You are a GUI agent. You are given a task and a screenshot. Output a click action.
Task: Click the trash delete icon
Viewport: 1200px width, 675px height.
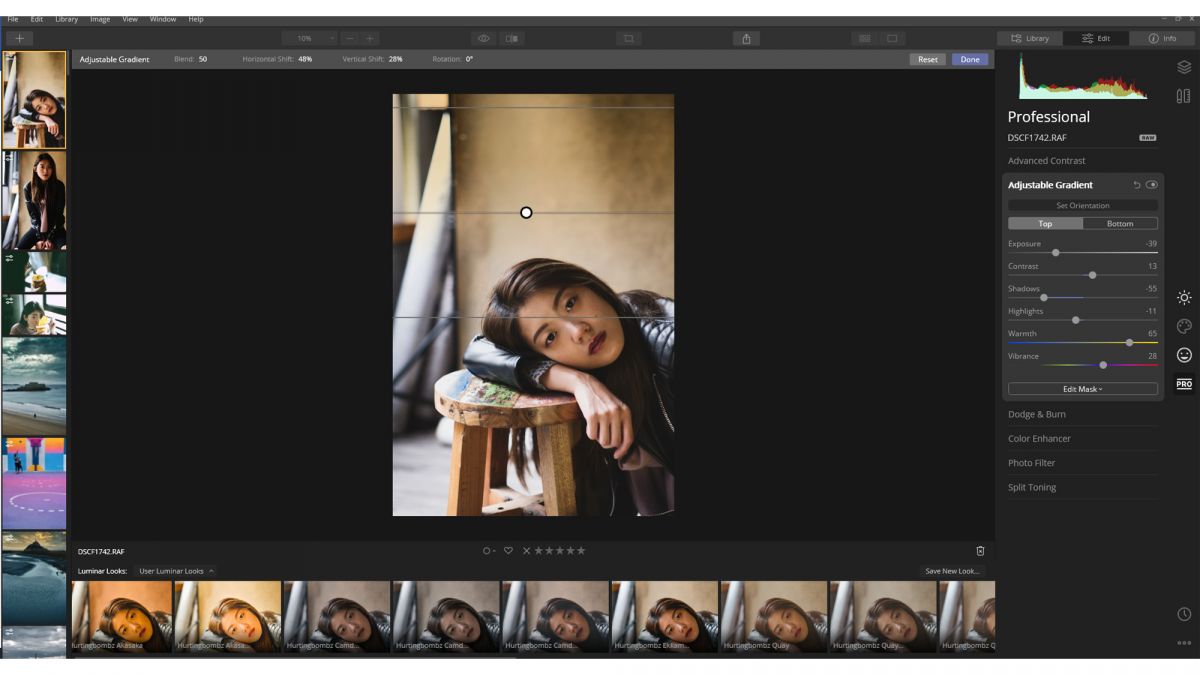tap(980, 551)
